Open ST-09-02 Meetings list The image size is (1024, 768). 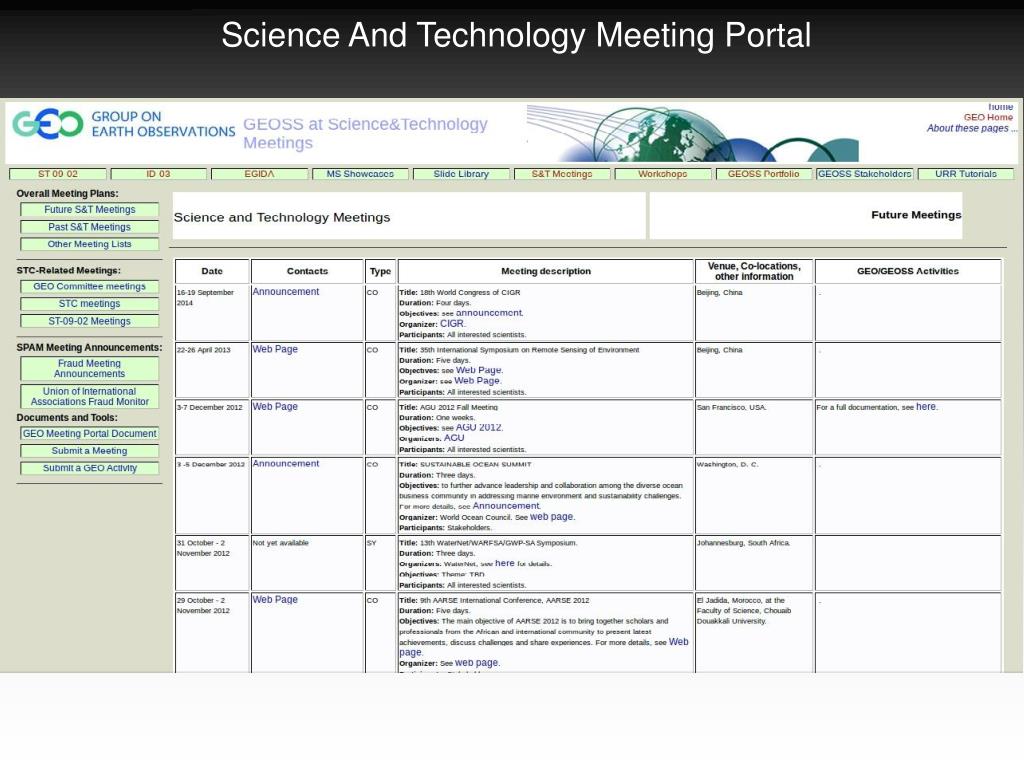(x=89, y=321)
